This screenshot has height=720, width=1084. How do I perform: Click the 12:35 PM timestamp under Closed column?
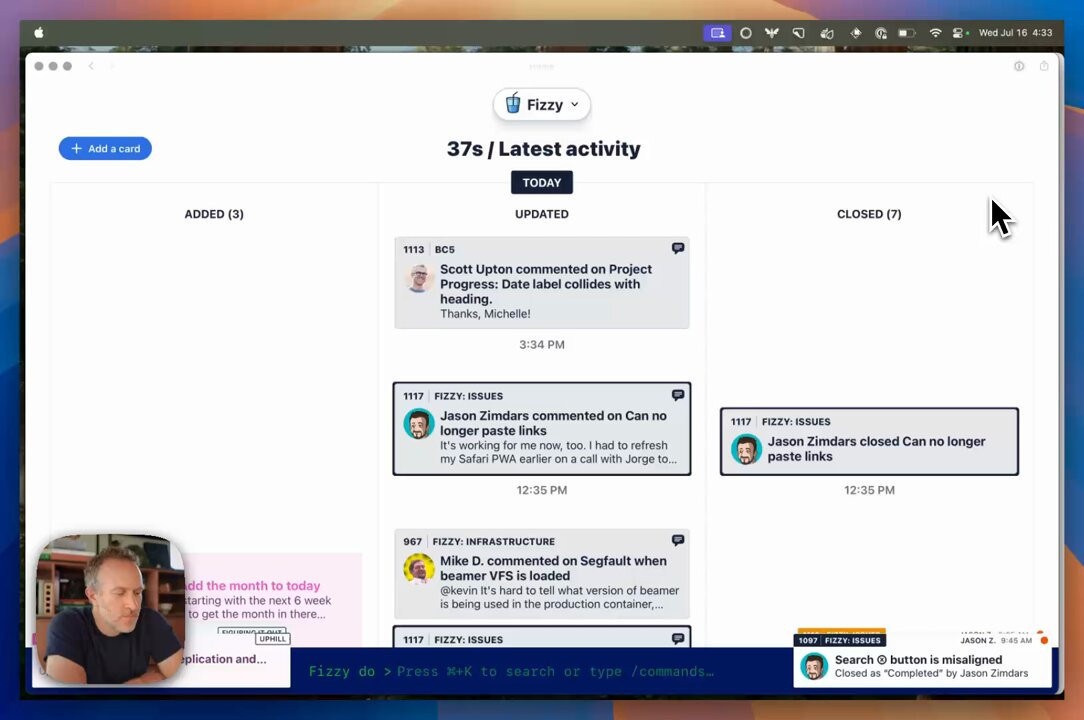click(x=869, y=490)
